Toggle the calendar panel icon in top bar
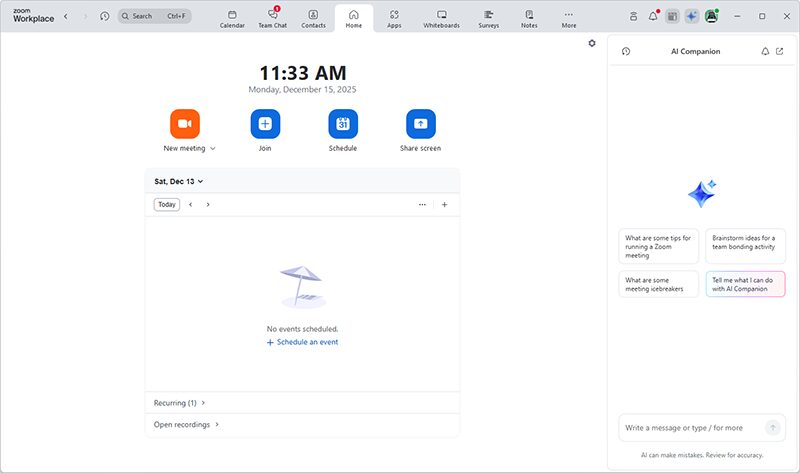The height and width of the screenshot is (473, 800). pyautogui.click(x=673, y=16)
